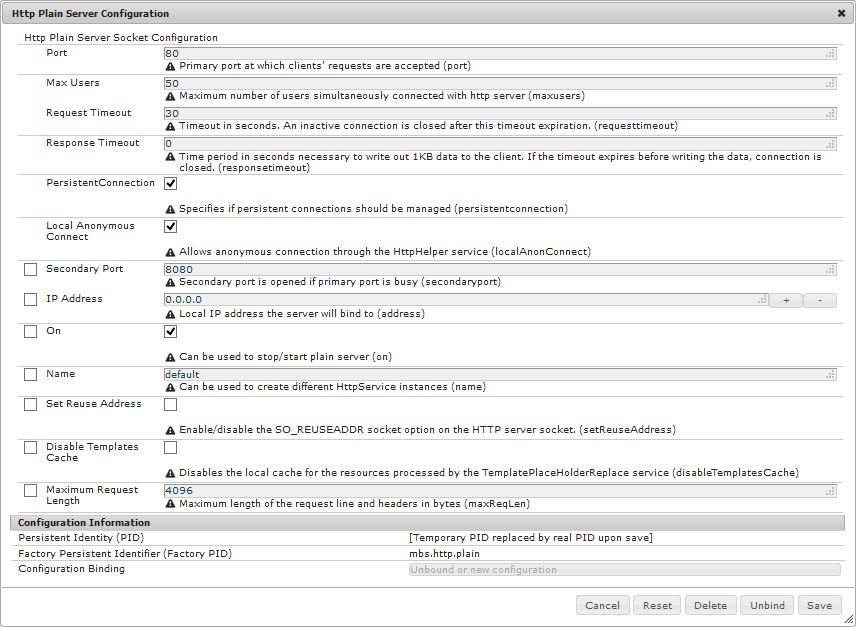Screen dimensions: 856x627
Task: Click the Port input field
Action: 499,53
